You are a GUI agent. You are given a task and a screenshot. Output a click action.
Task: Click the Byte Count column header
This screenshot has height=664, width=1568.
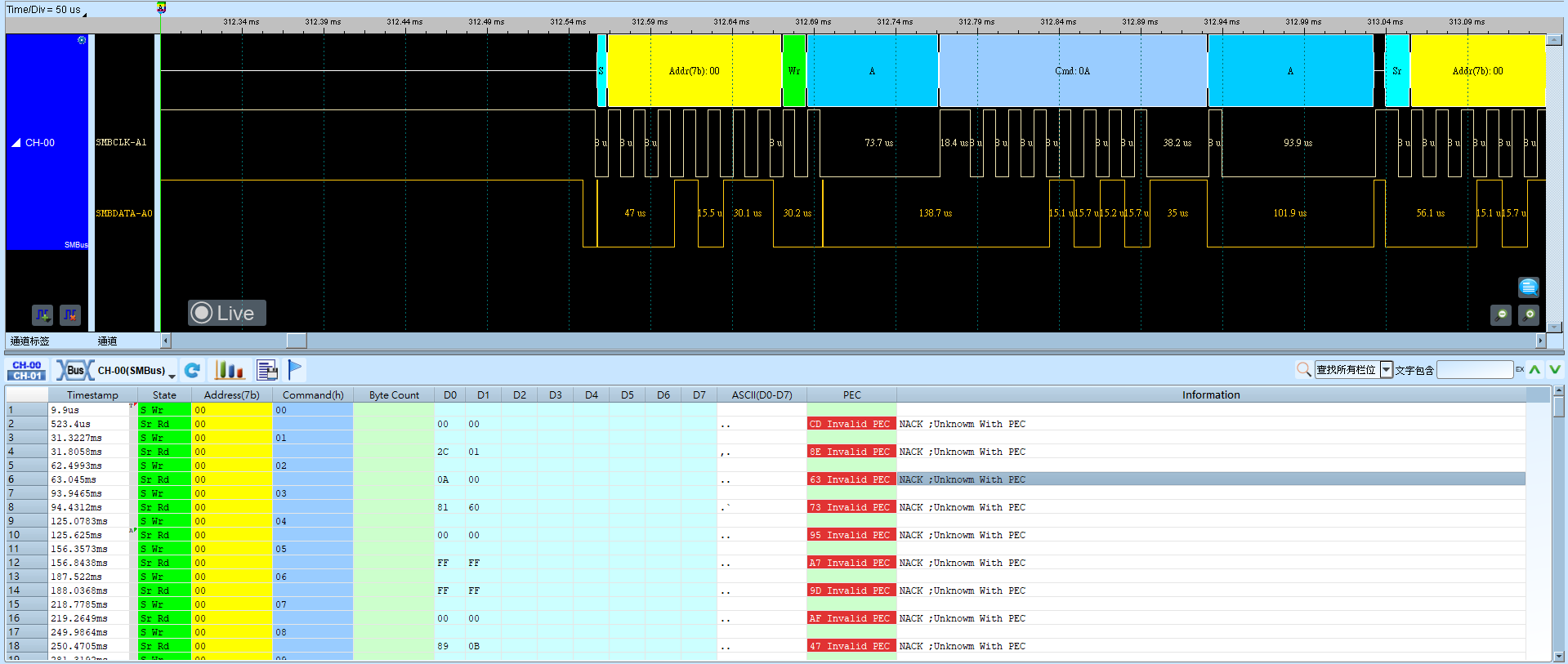(394, 395)
